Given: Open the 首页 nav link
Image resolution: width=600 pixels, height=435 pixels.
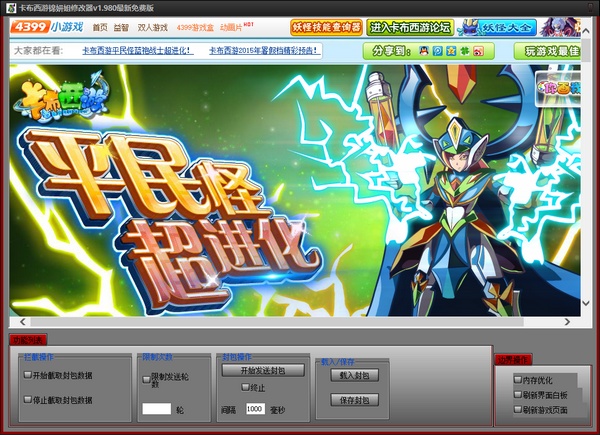Looking at the screenshot, I should point(100,28).
